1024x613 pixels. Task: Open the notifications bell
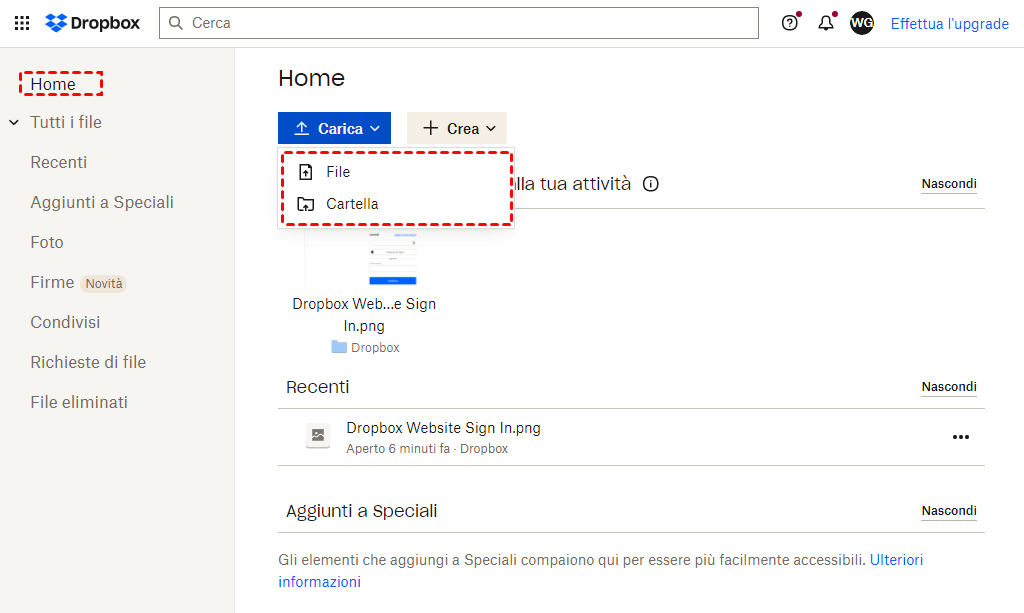(826, 23)
